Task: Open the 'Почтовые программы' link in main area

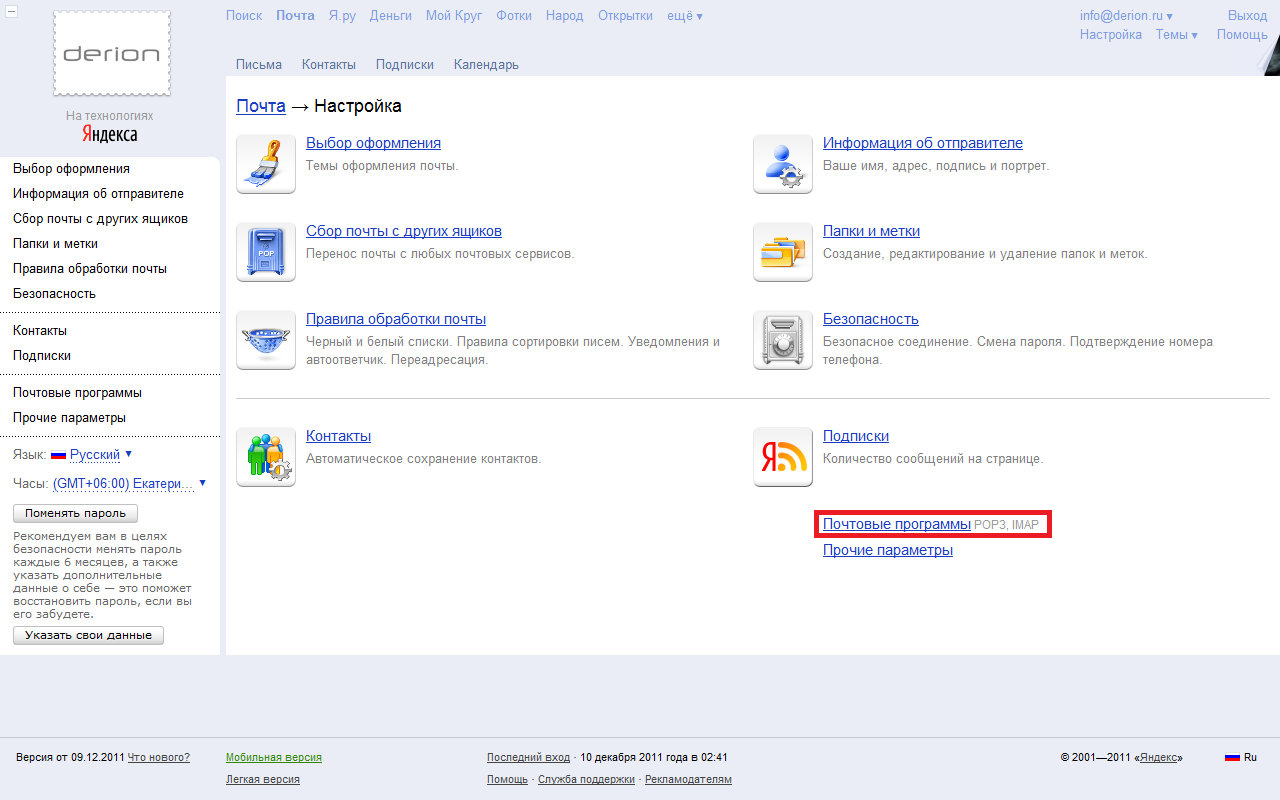Action: [896, 524]
